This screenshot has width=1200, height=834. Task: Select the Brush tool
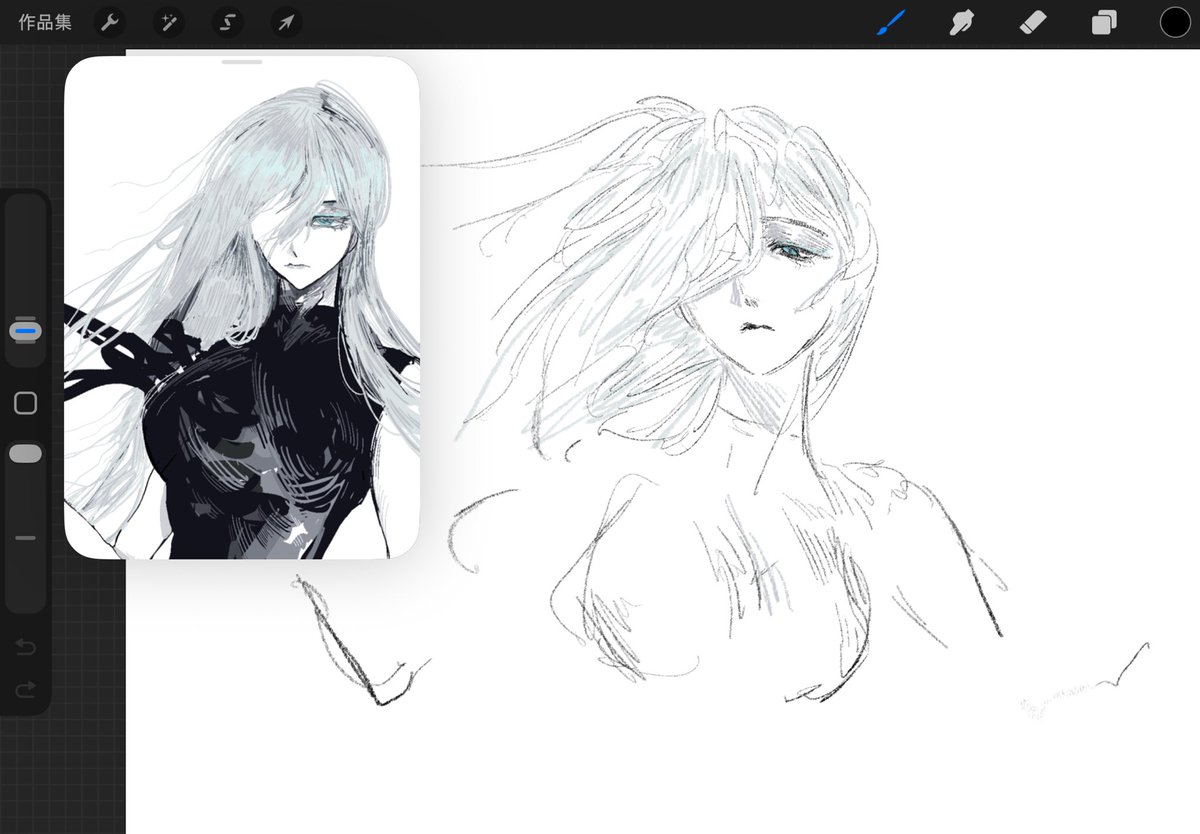(x=890, y=22)
